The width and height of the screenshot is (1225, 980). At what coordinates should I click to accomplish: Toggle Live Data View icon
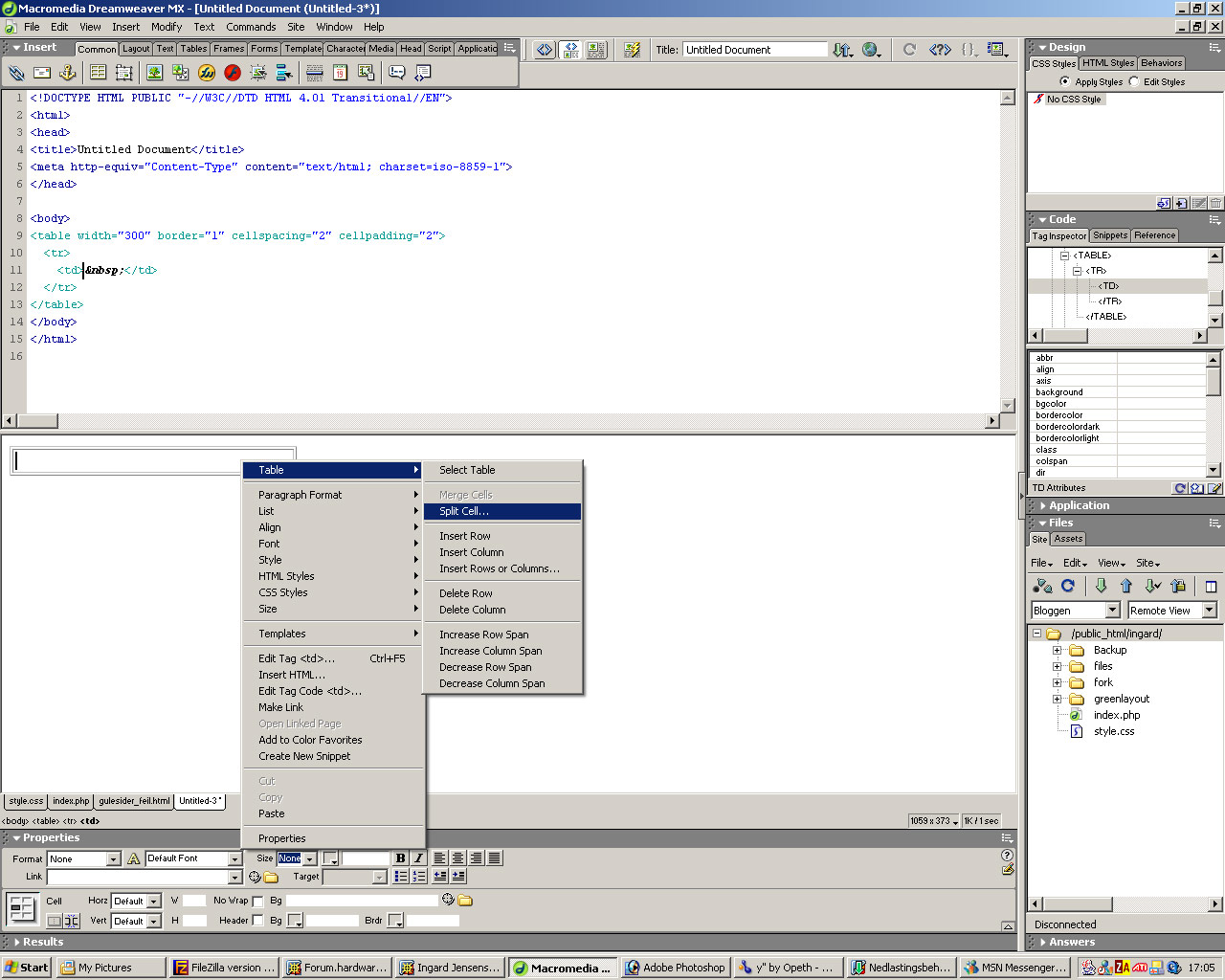(x=632, y=50)
